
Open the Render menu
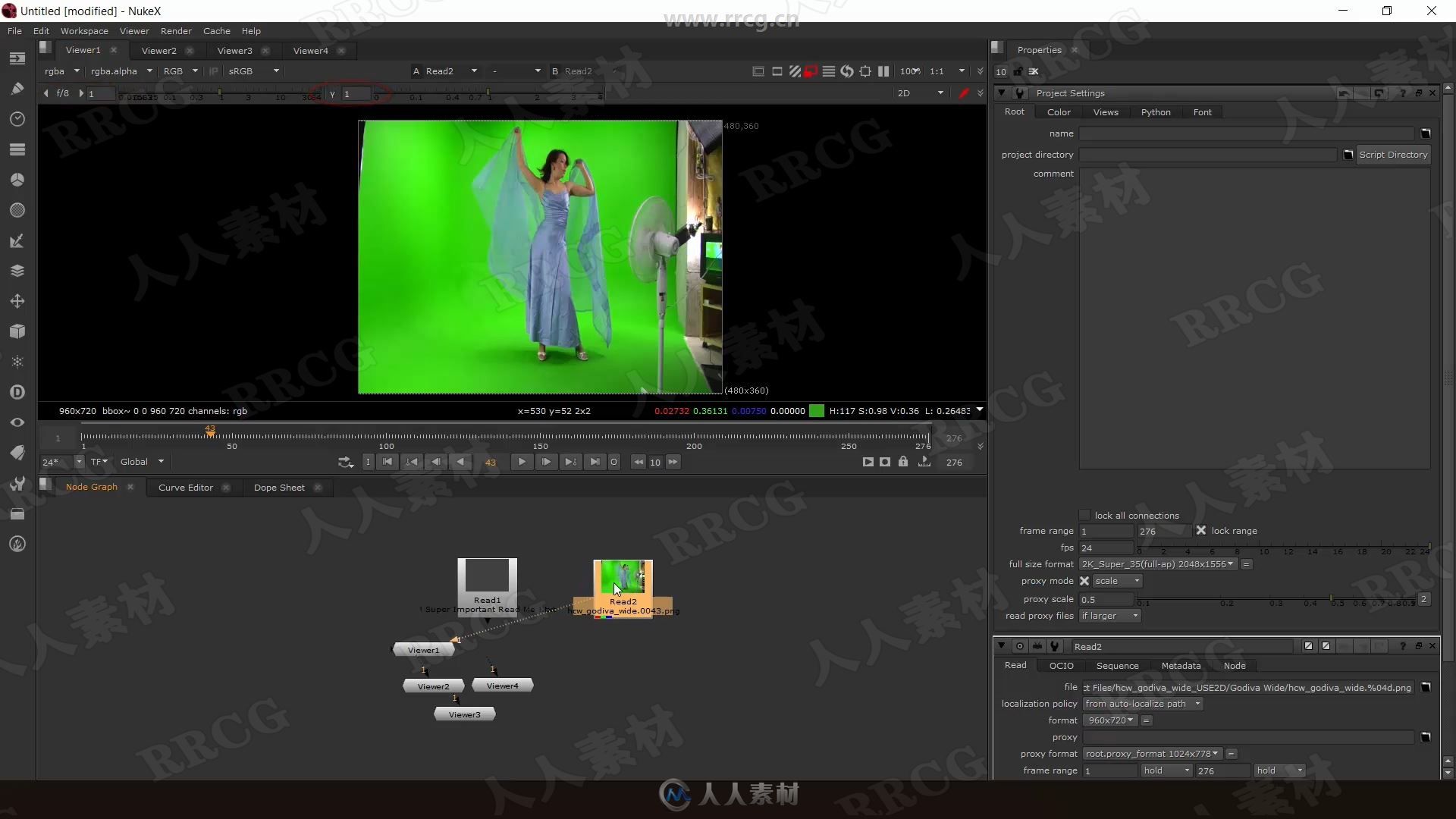click(x=176, y=31)
